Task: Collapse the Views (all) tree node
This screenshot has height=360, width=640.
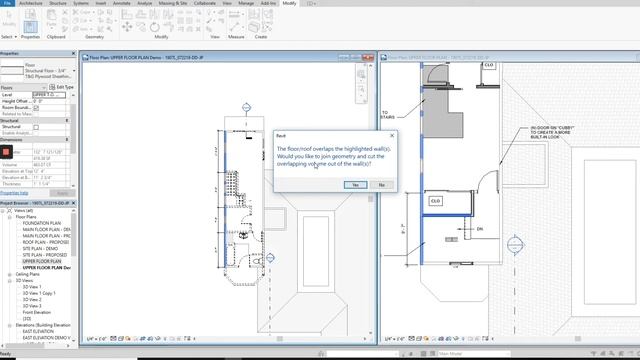Action: coord(3,211)
